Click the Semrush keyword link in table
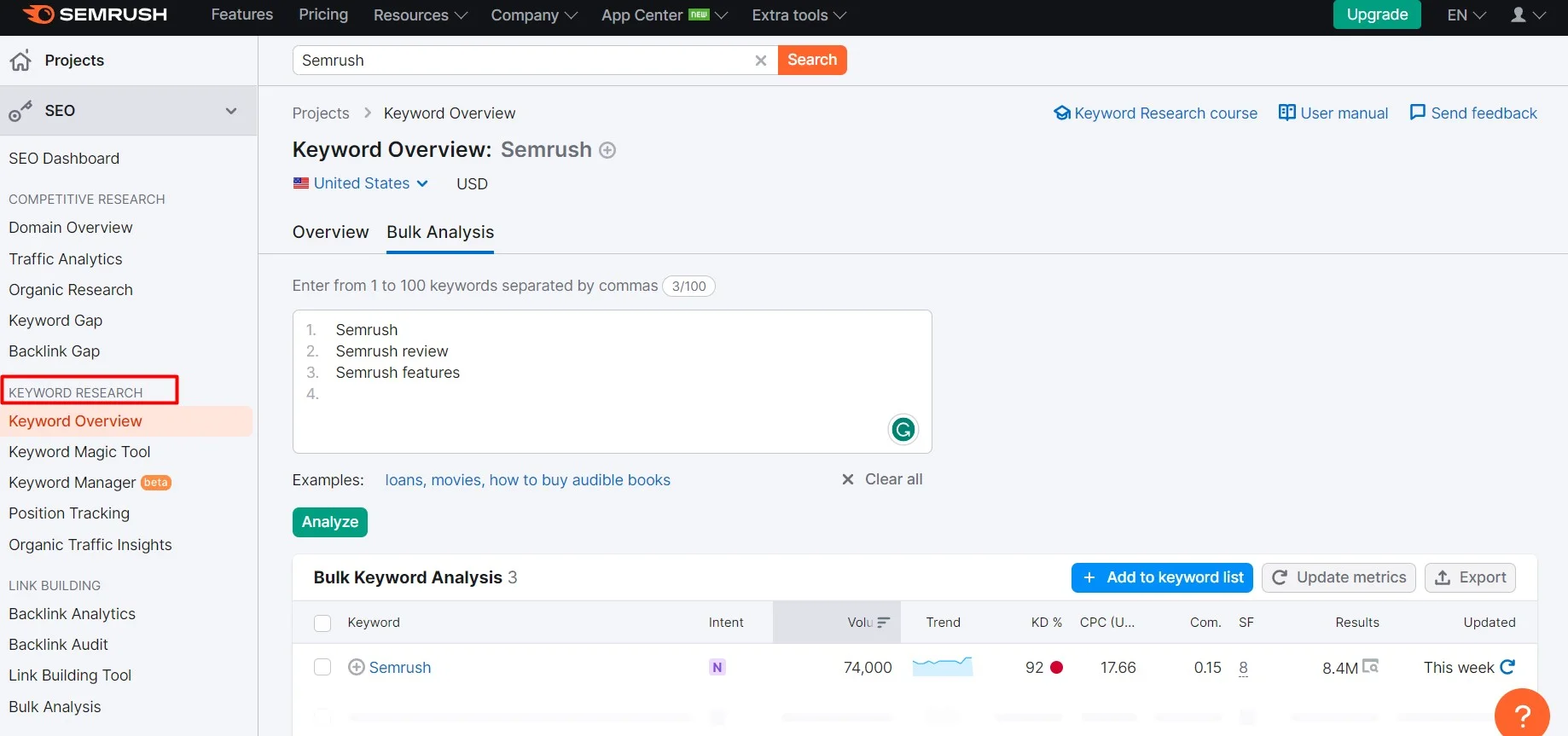The height and width of the screenshot is (736, 1568). (400, 668)
